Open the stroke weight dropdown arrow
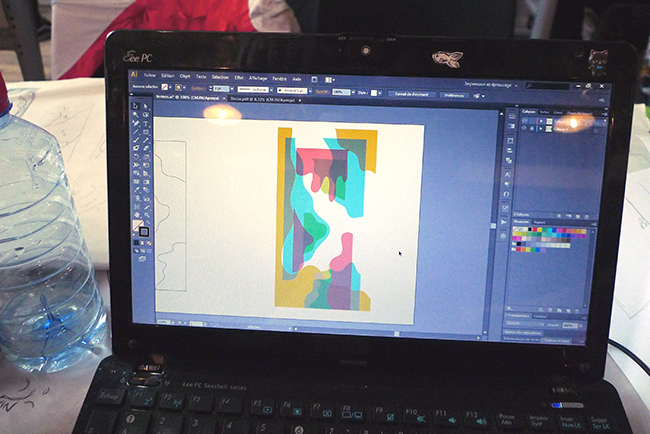The width and height of the screenshot is (650, 434). (x=232, y=89)
